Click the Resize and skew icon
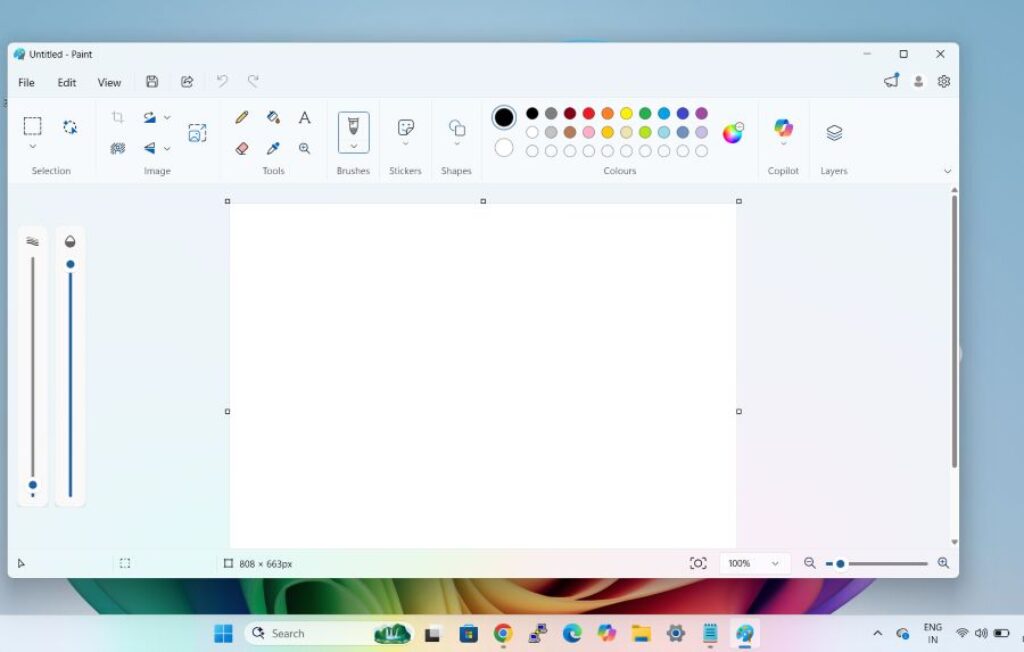The height and width of the screenshot is (652, 1024). coord(197,133)
